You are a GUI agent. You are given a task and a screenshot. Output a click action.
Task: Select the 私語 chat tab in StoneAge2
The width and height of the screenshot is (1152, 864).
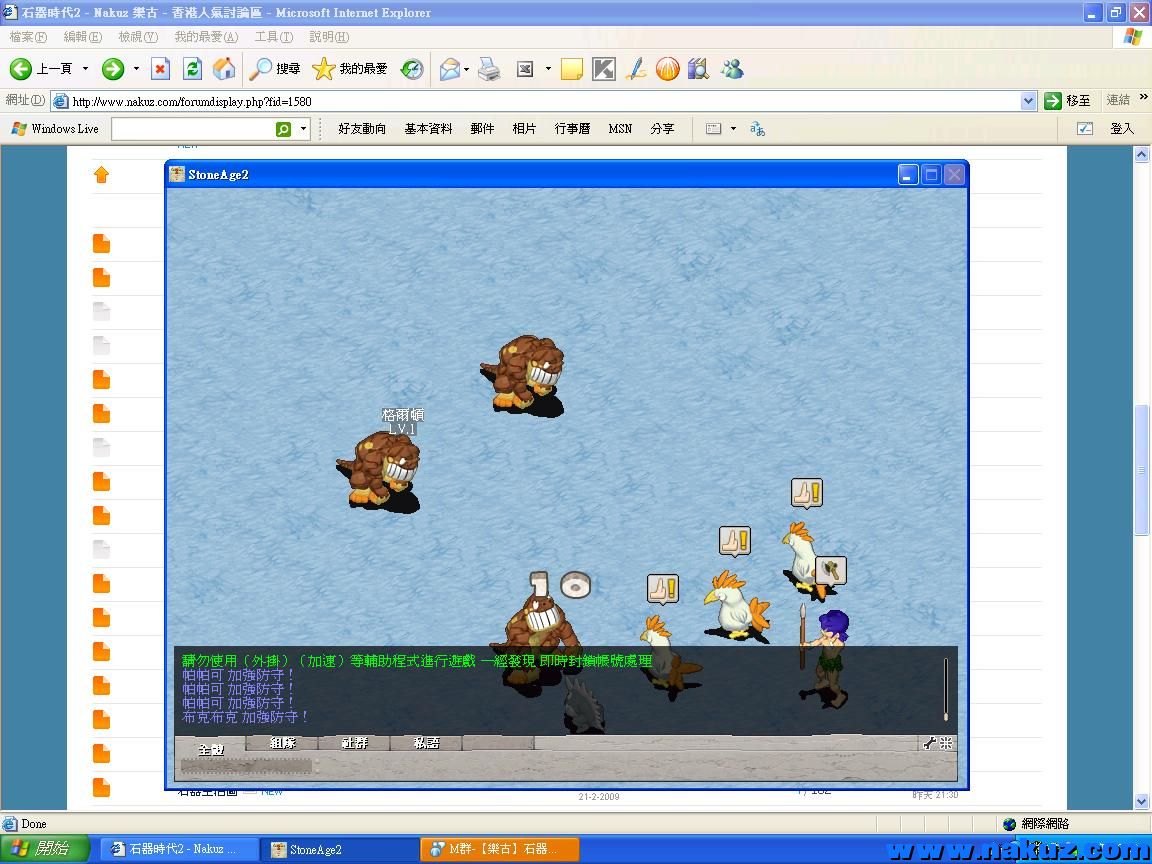[x=427, y=743]
